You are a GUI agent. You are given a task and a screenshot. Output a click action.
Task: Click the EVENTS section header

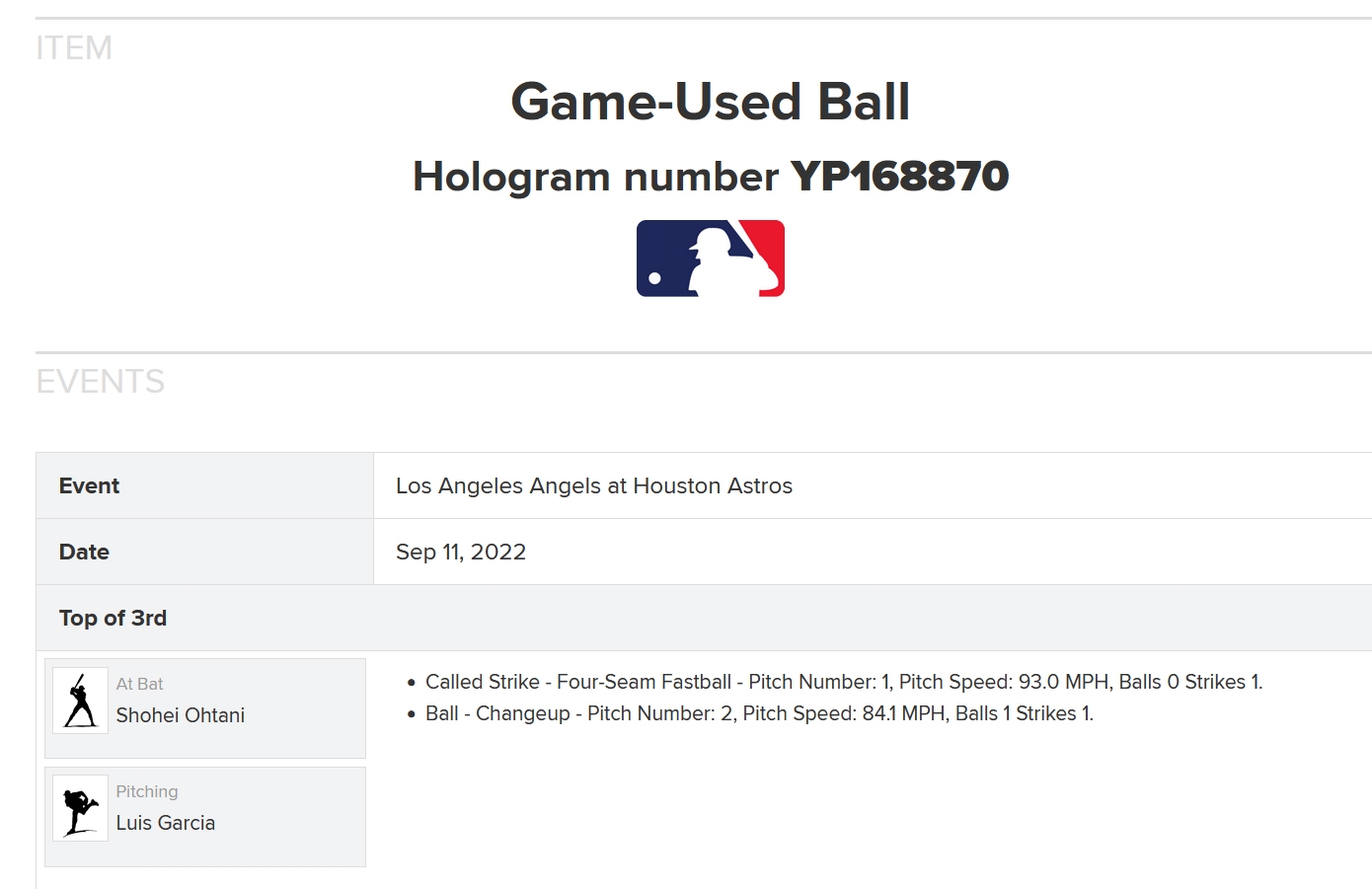[x=101, y=382]
